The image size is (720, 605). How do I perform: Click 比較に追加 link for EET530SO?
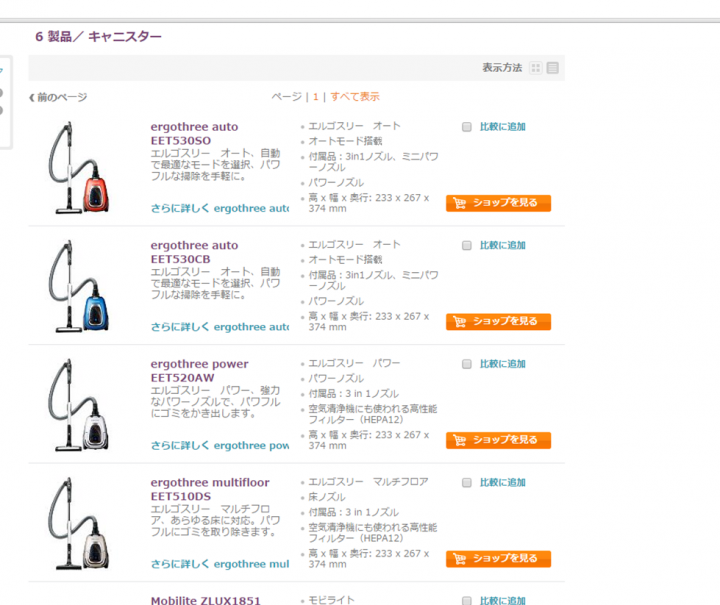502,127
